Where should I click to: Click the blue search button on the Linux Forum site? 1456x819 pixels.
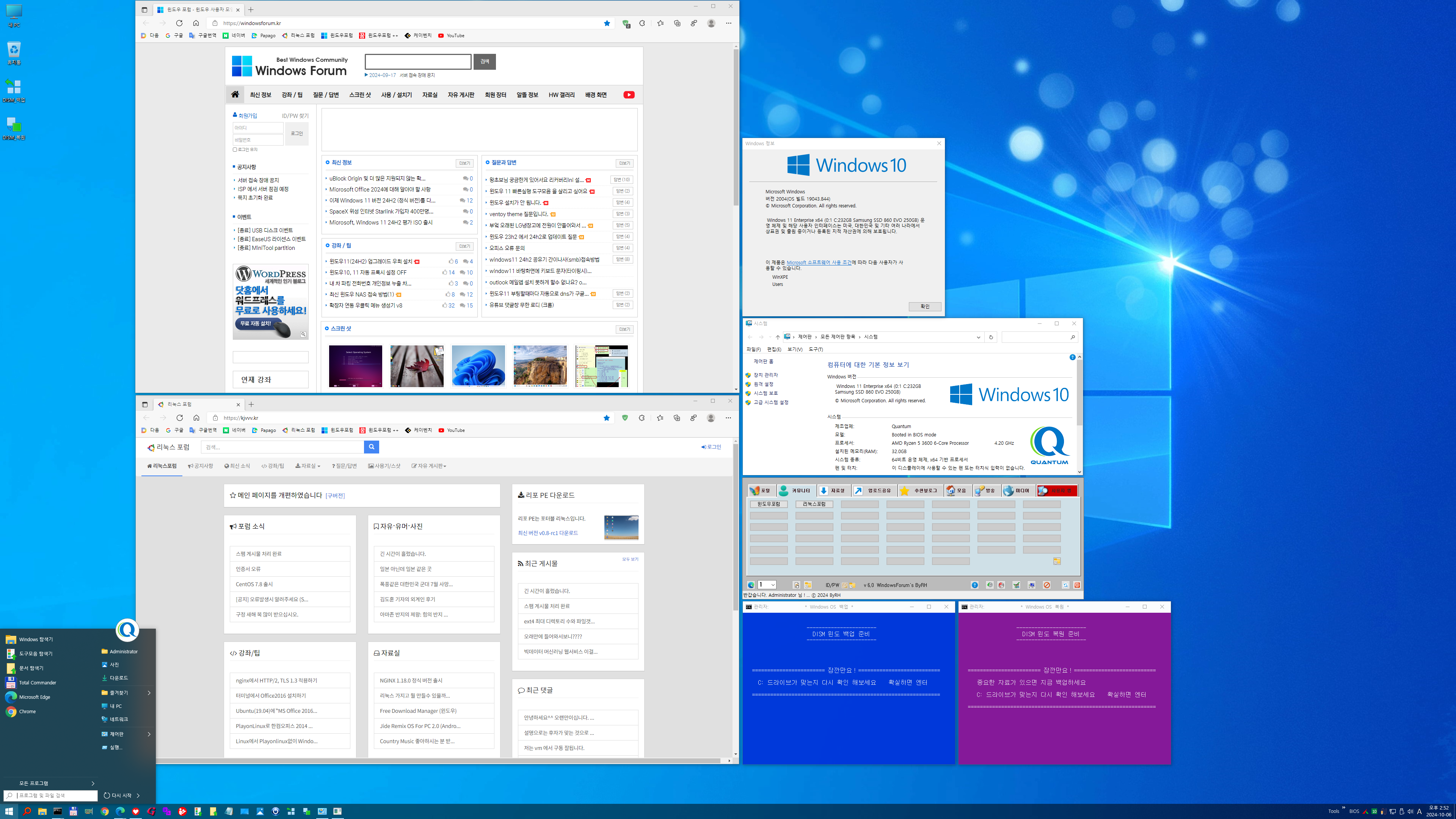[x=371, y=447]
